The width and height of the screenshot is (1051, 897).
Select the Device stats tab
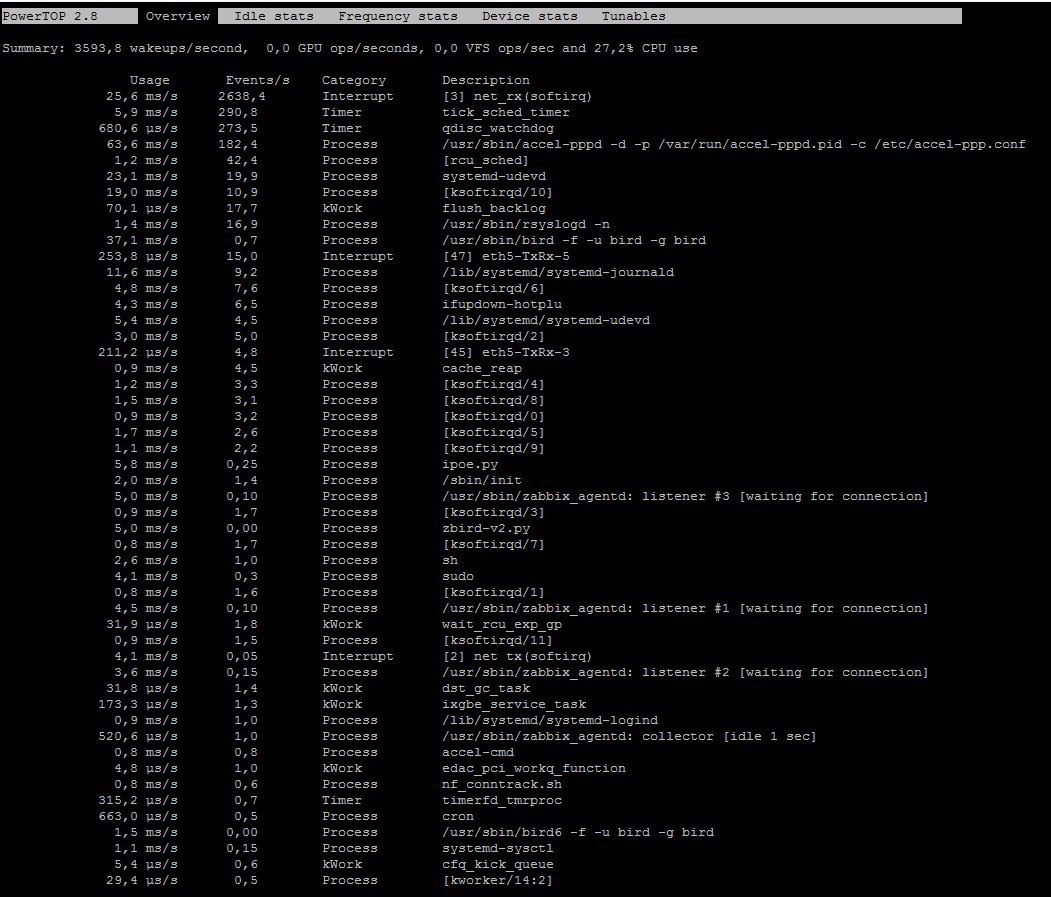click(x=530, y=16)
